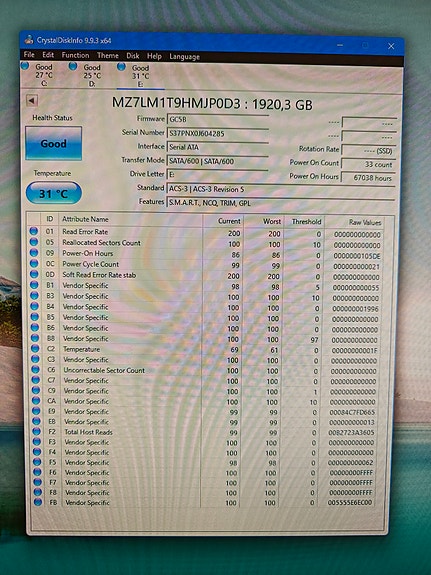
Task: Click the blue status icon for the Temperature attribute row
Action: click(x=35, y=348)
